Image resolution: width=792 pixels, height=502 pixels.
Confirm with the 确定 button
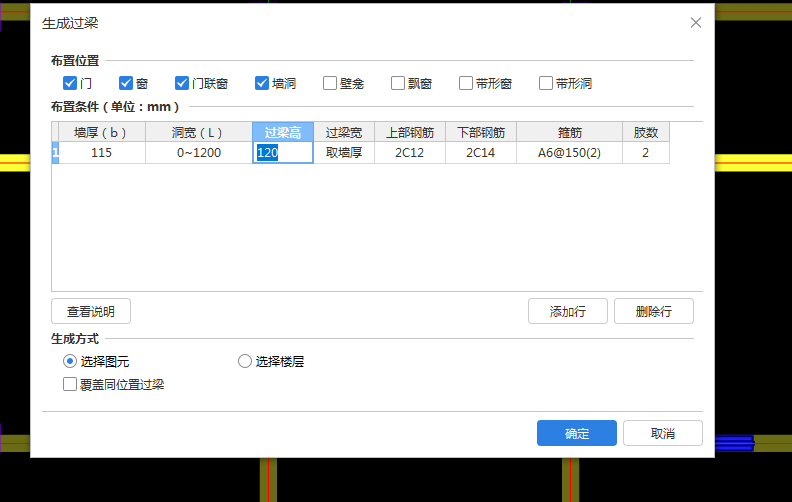tap(577, 433)
